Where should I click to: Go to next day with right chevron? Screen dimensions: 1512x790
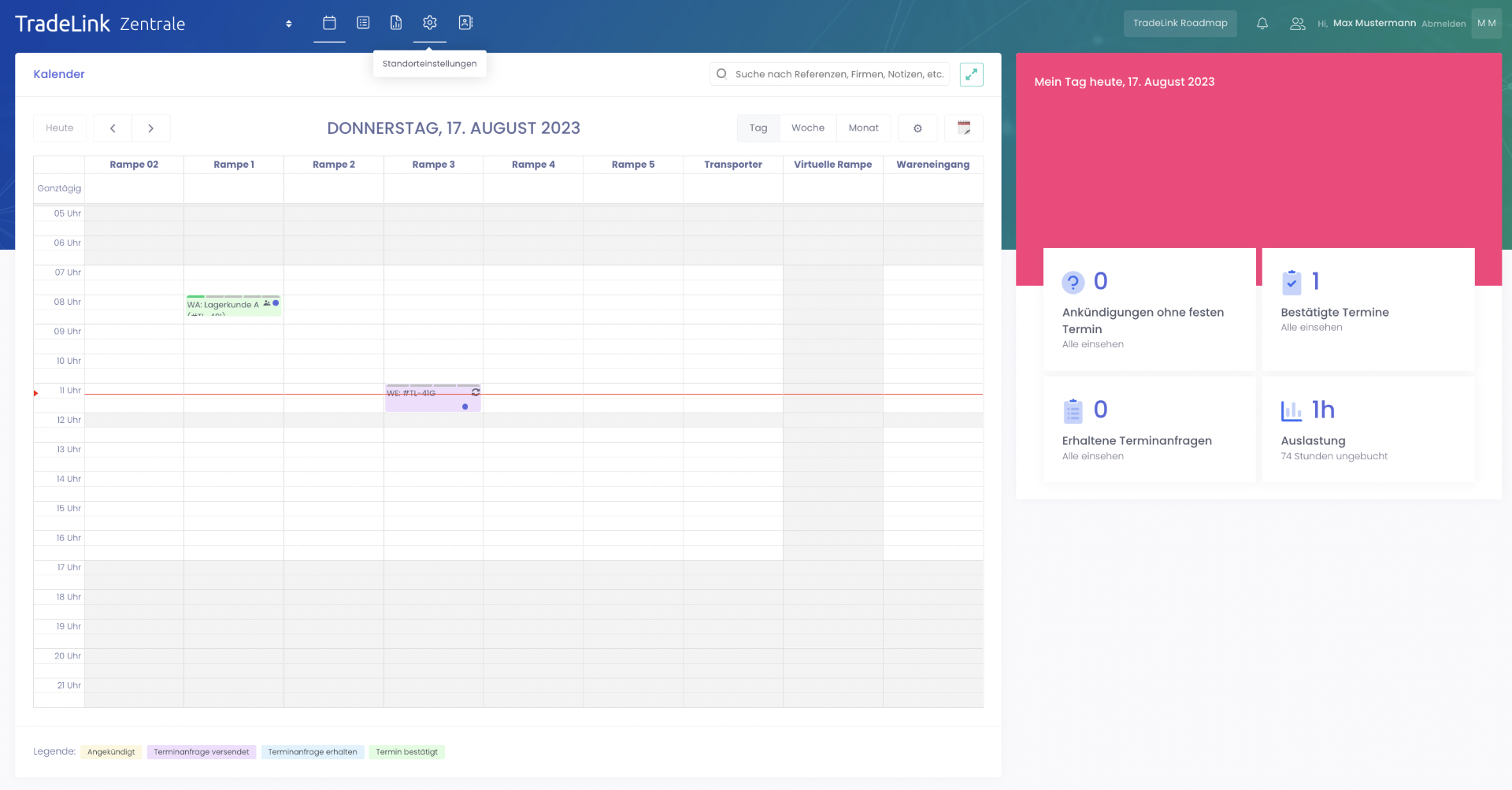pyautogui.click(x=151, y=128)
